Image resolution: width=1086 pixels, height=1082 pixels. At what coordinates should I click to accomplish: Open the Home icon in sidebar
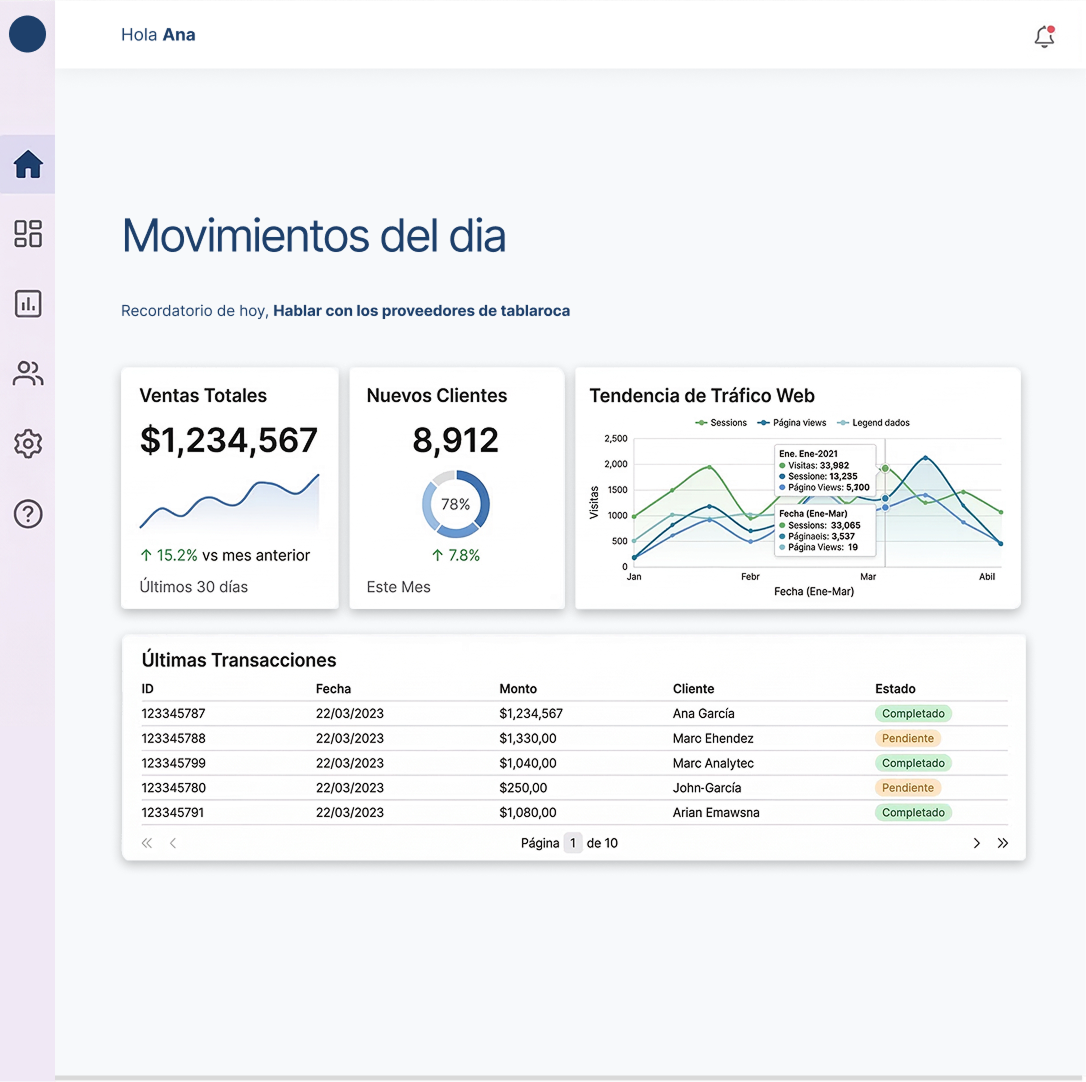click(x=28, y=164)
